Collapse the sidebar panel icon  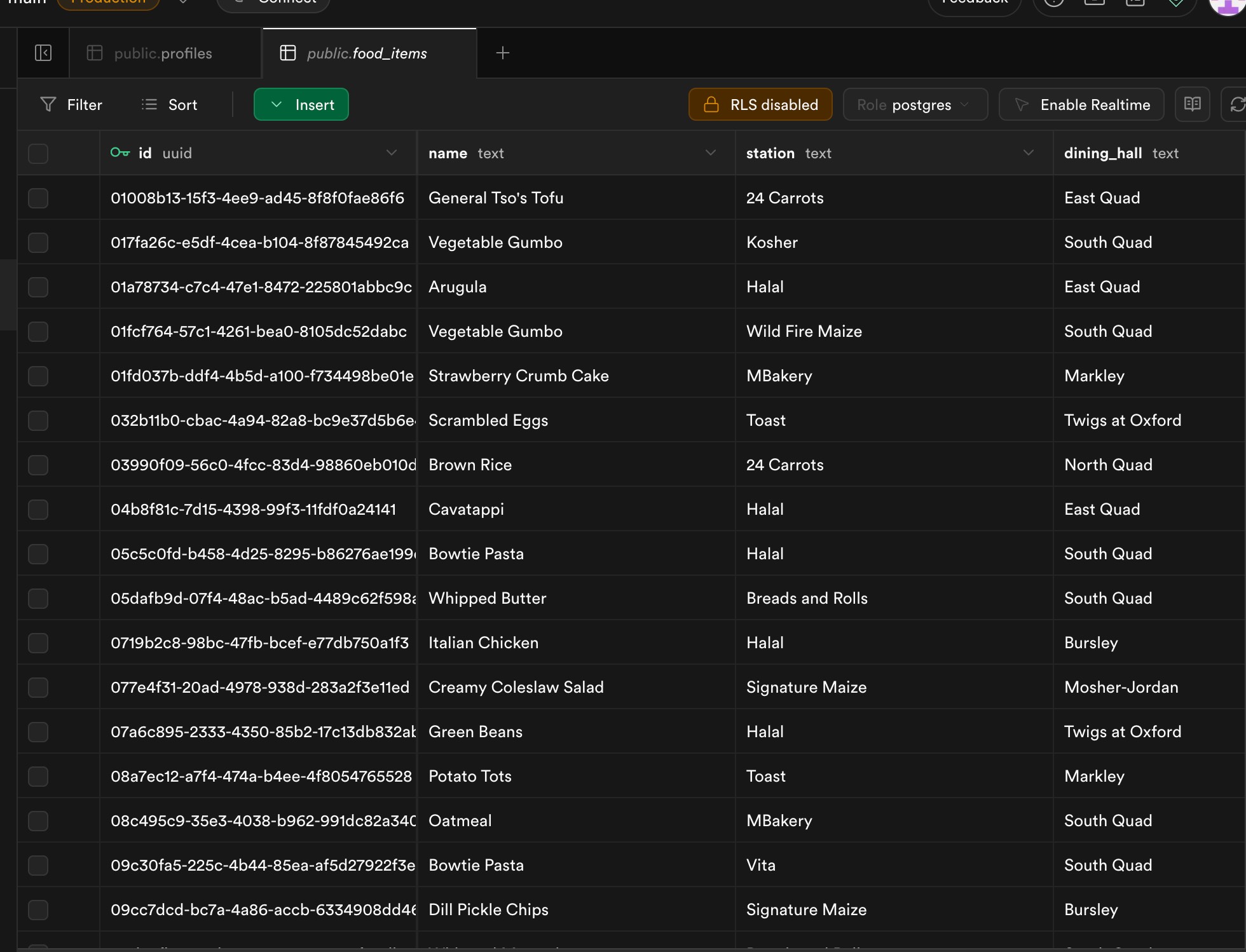(x=43, y=53)
